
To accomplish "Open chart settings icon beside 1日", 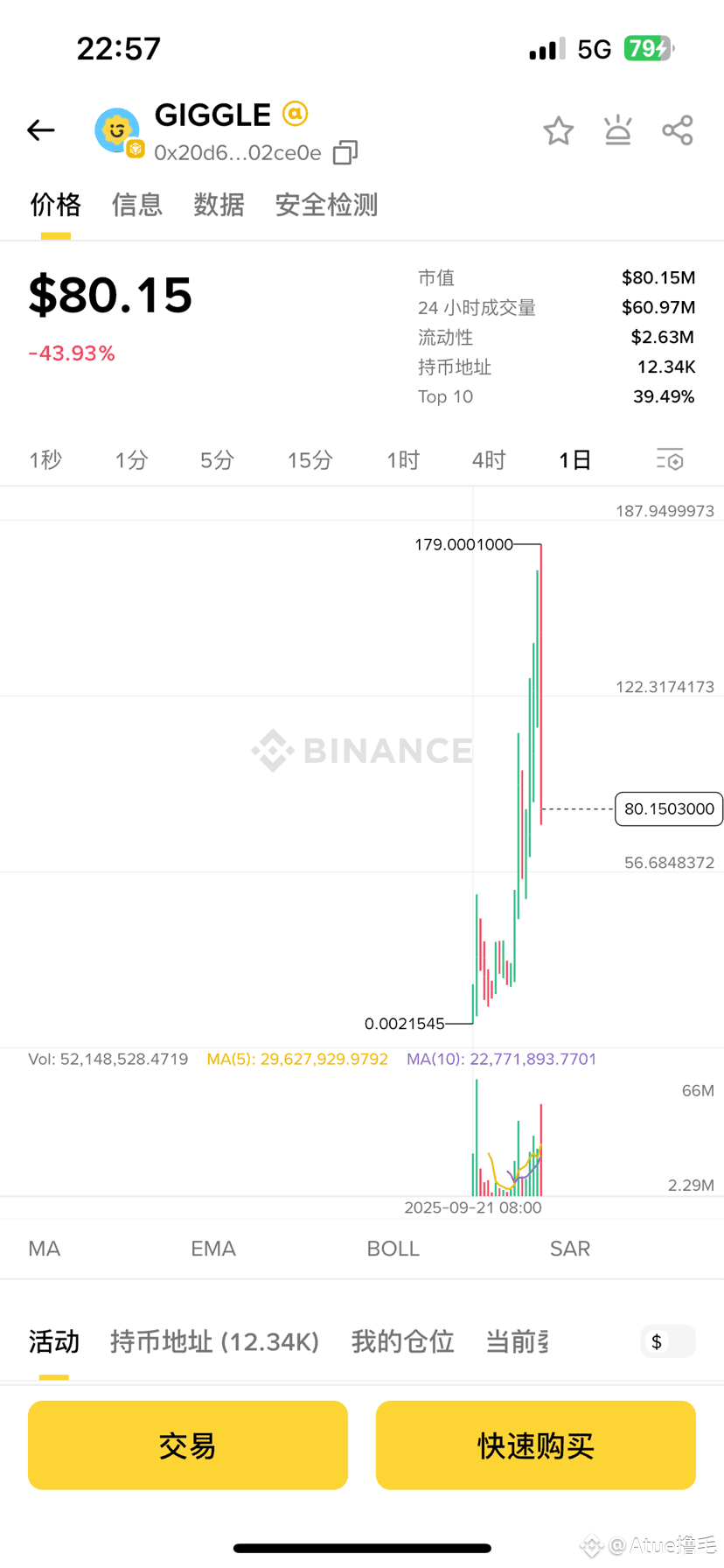I will point(670,459).
